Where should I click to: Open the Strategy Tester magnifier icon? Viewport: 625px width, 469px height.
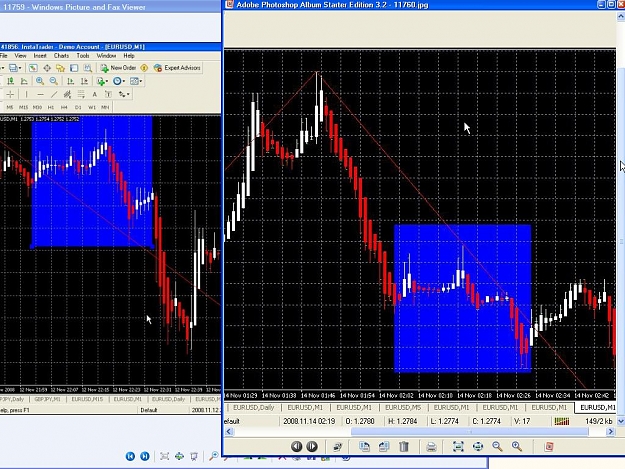pyautogui.click(x=88, y=68)
